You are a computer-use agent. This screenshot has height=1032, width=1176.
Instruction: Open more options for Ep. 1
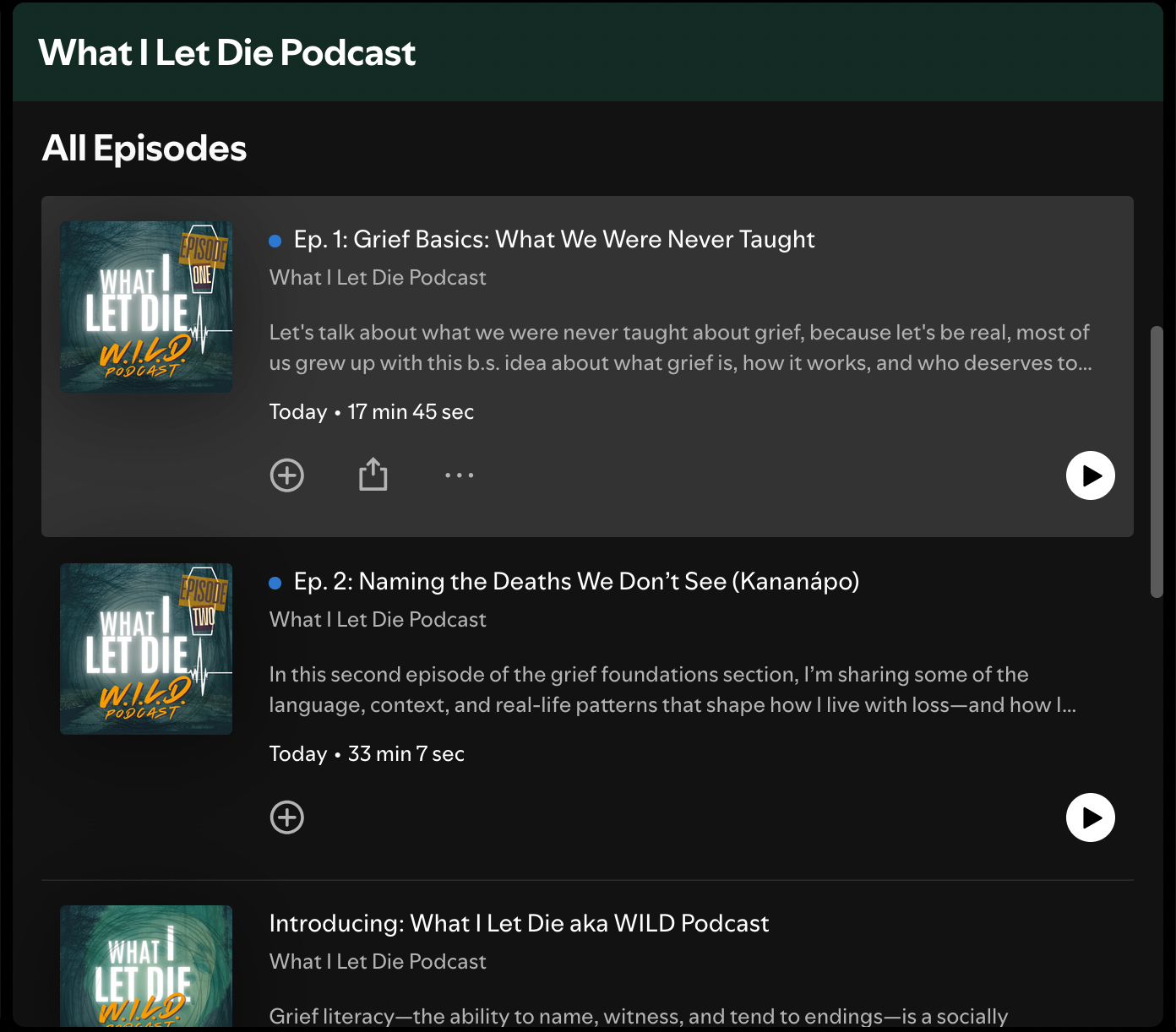[460, 475]
